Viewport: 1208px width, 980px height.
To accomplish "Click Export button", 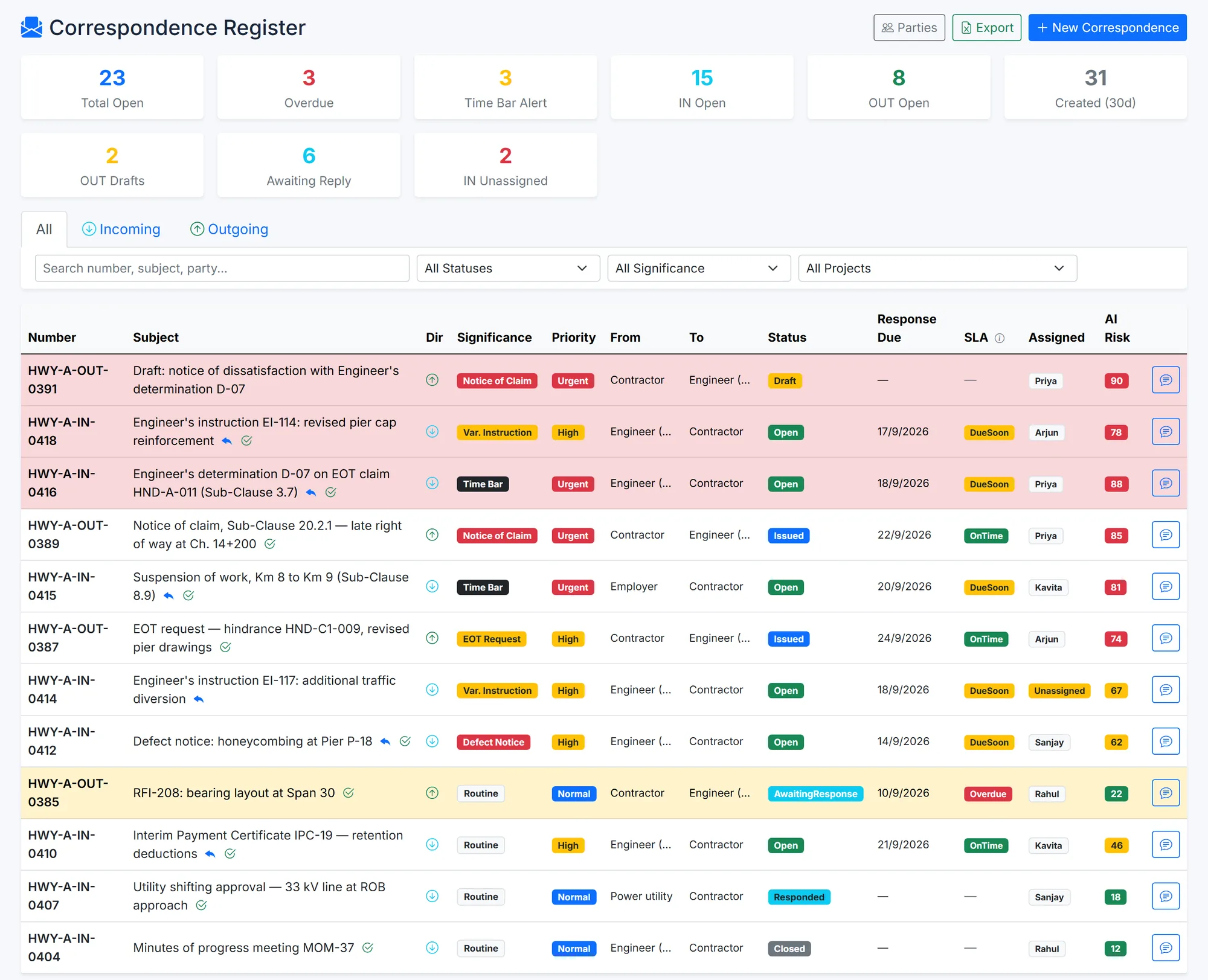I will tap(987, 28).
